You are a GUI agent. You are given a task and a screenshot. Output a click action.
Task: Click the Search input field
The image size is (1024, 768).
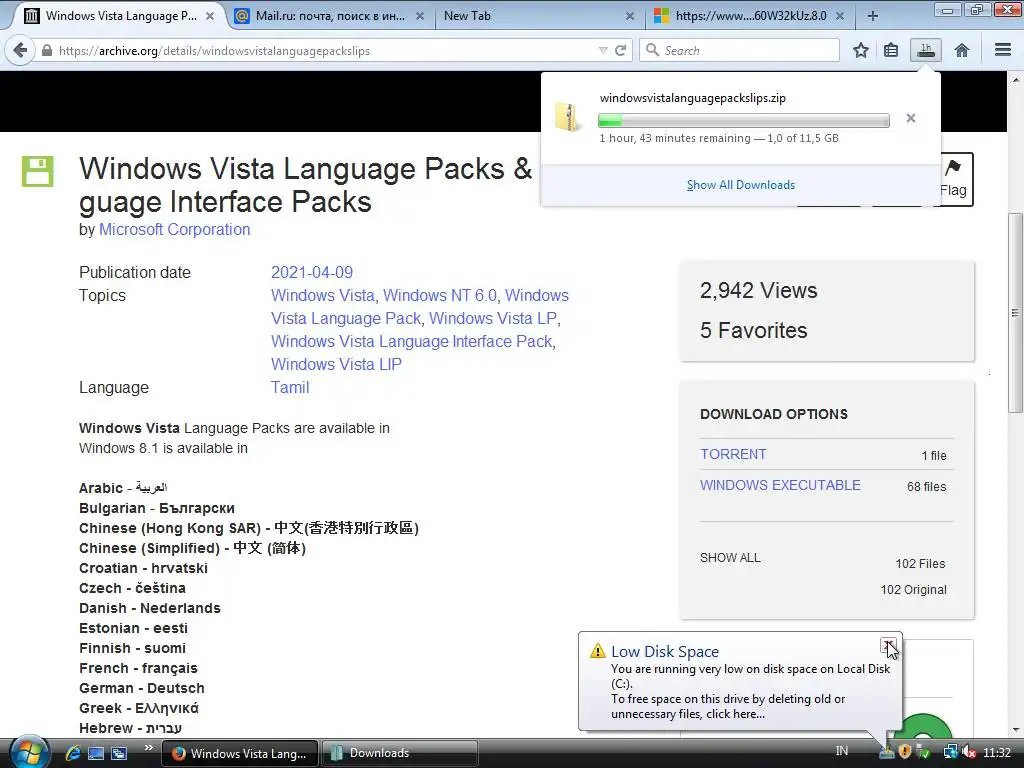[739, 50]
